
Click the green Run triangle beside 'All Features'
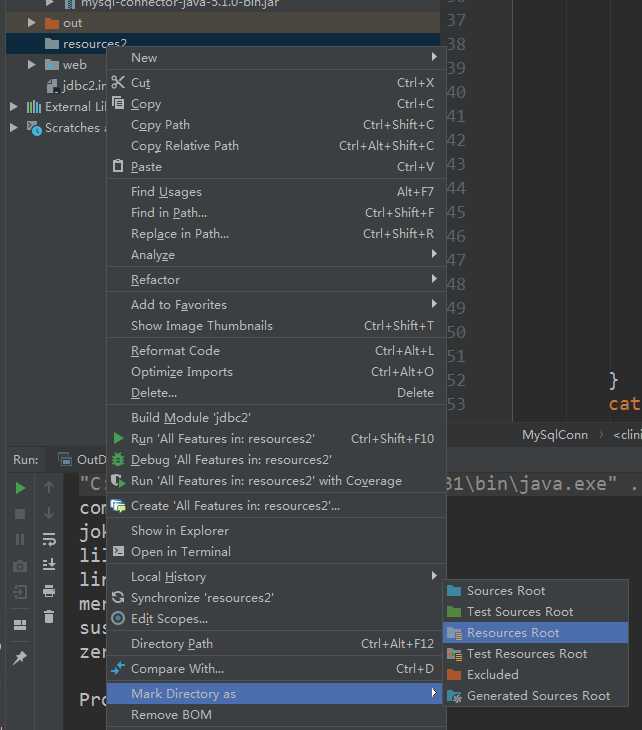[118, 438]
